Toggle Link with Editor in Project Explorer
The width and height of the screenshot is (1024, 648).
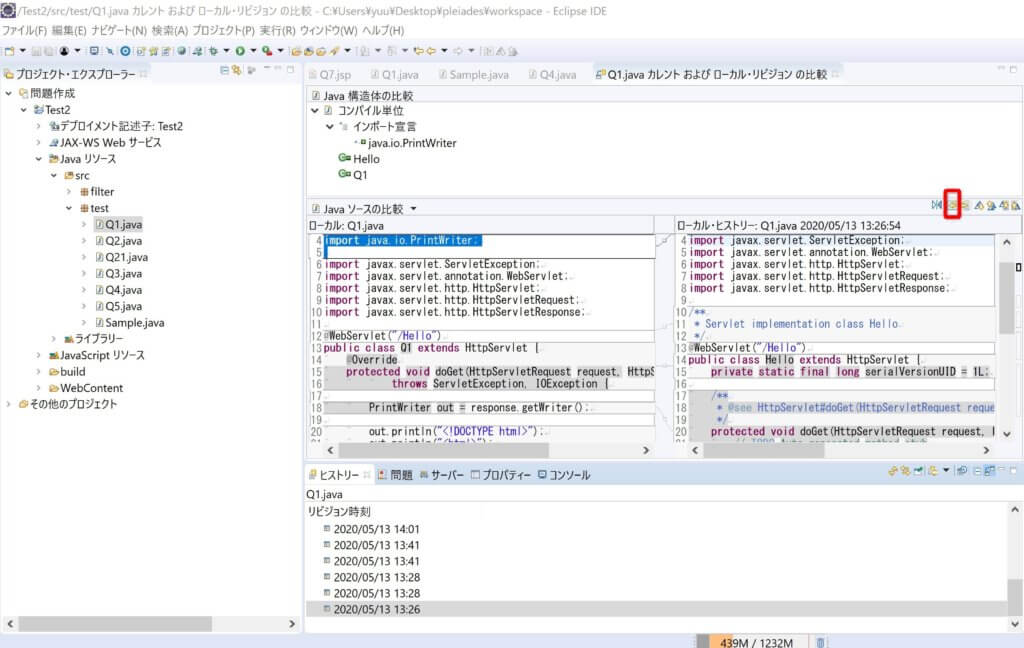[x=236, y=70]
